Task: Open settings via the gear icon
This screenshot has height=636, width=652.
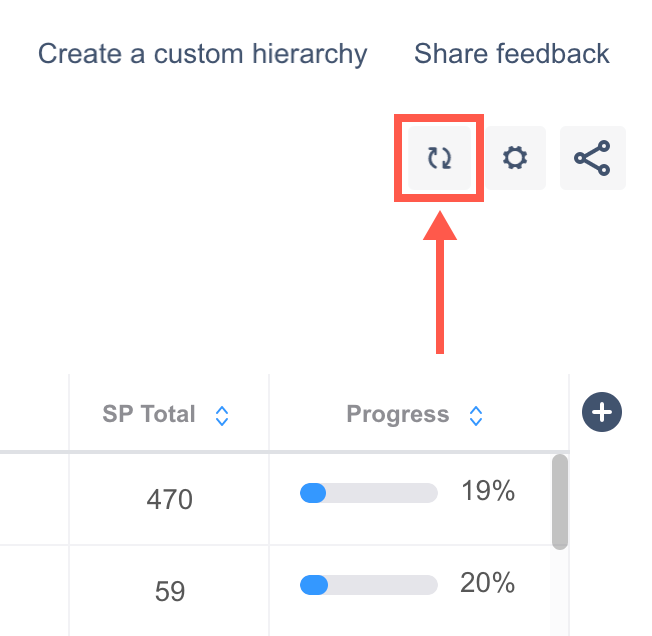Action: [x=515, y=158]
